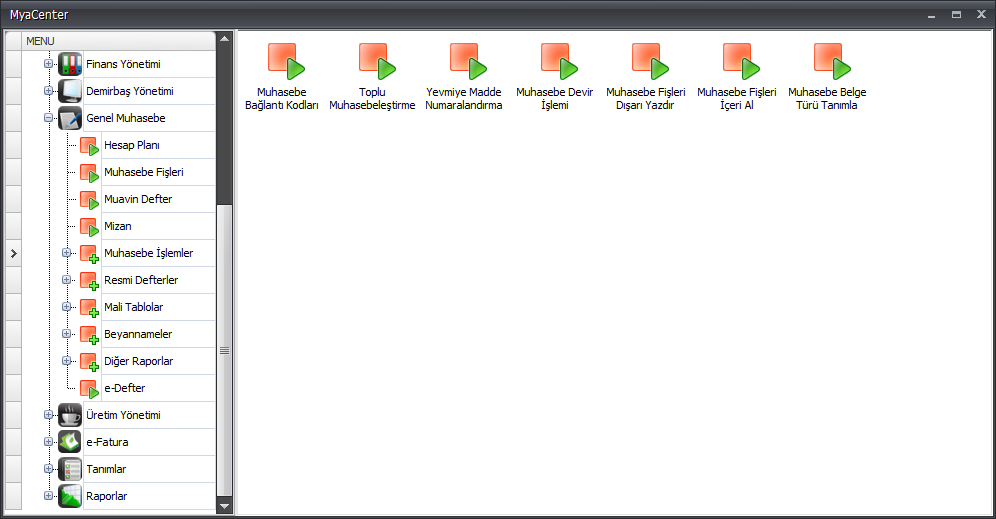Open Muhasebe Fişleri Dışarı Yazdır icon
This screenshot has height=519, width=996.
(x=650, y=61)
